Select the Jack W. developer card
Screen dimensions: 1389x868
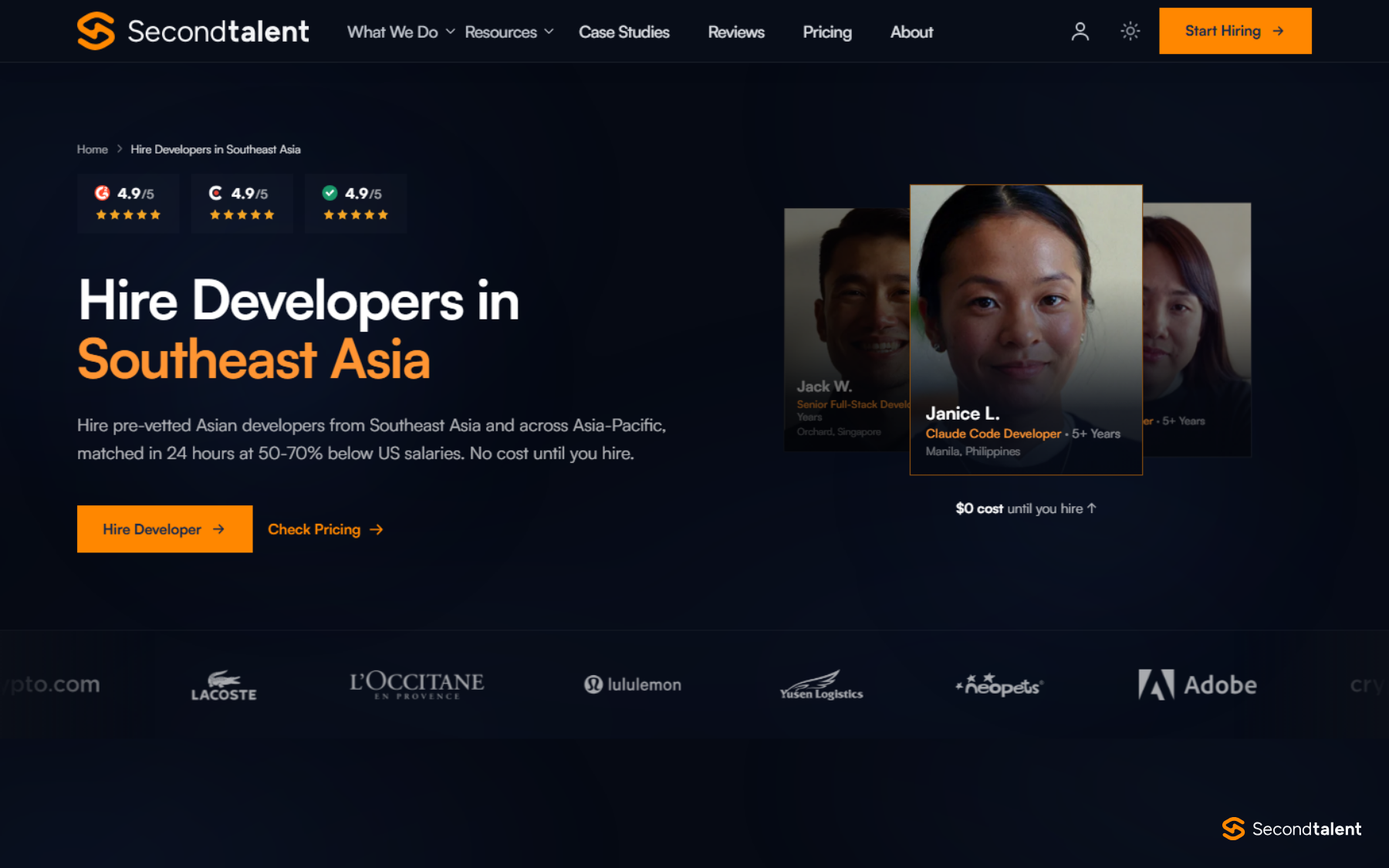tap(847, 329)
